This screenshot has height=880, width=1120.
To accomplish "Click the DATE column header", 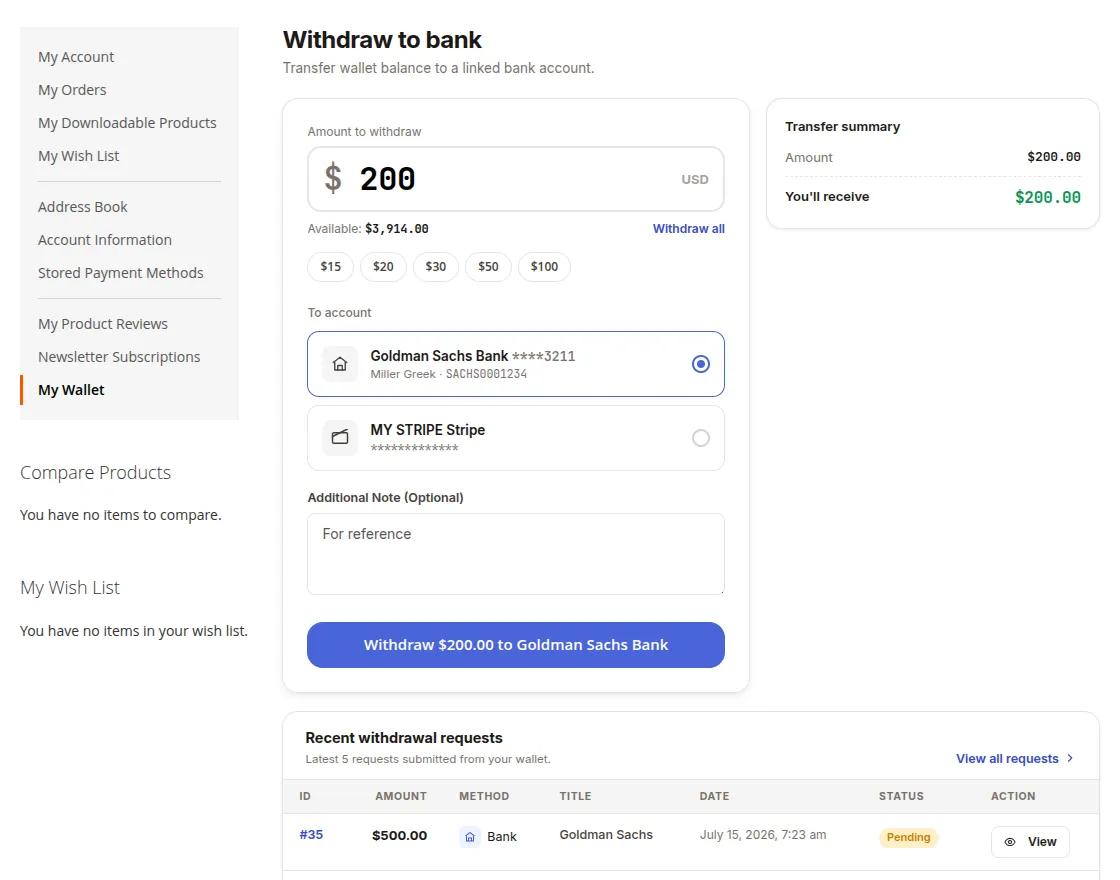I will tap(714, 796).
